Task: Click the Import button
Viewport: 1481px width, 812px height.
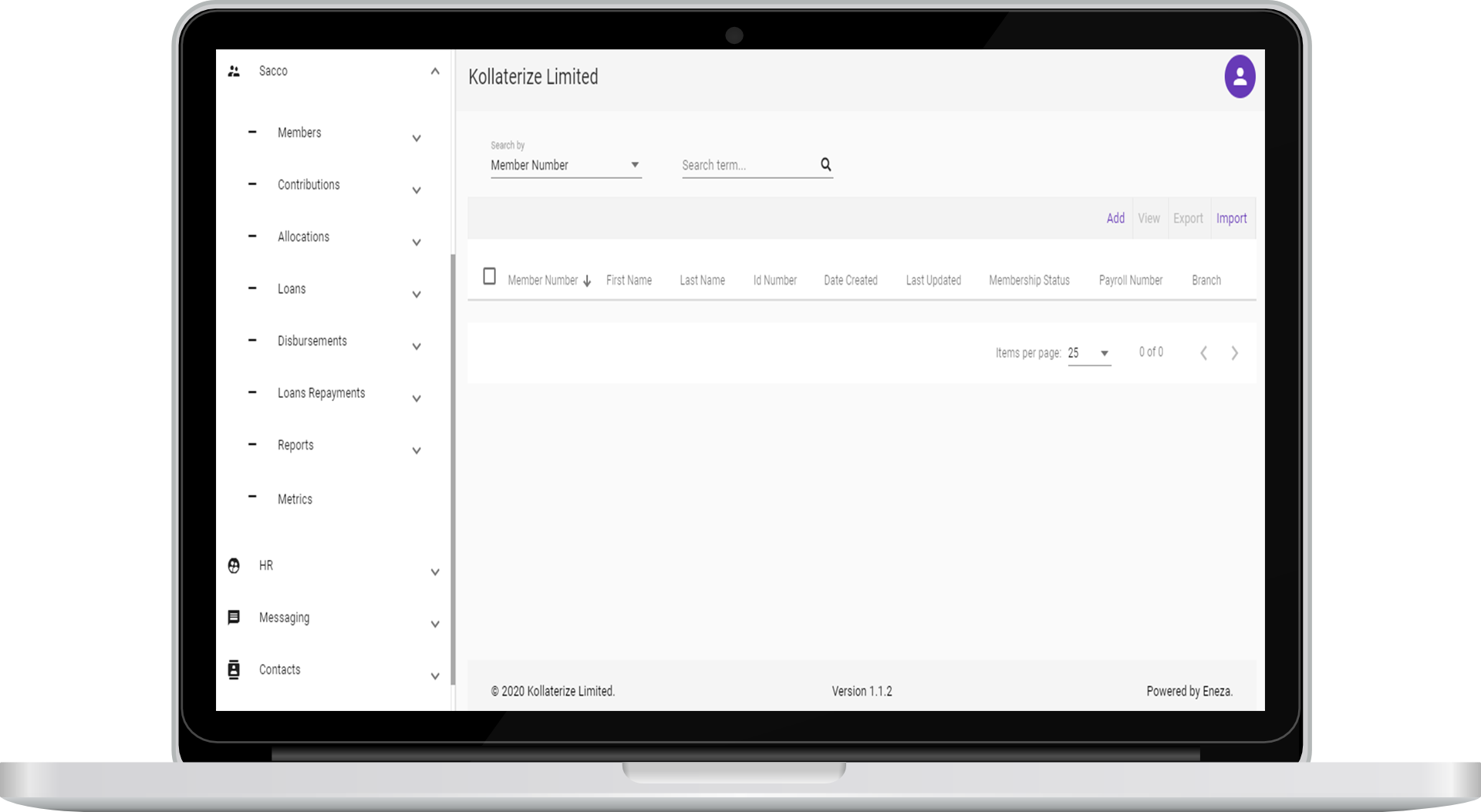Action: [x=1231, y=218]
